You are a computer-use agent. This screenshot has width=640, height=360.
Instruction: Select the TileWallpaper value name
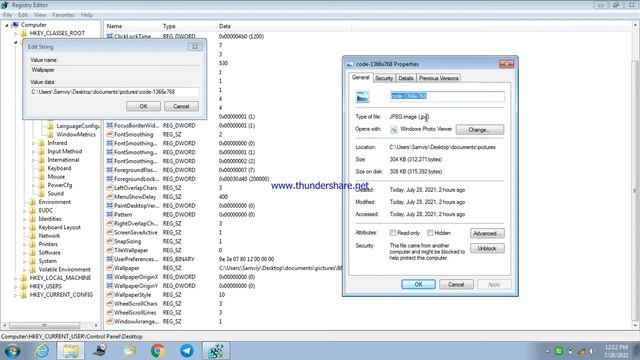point(131,250)
